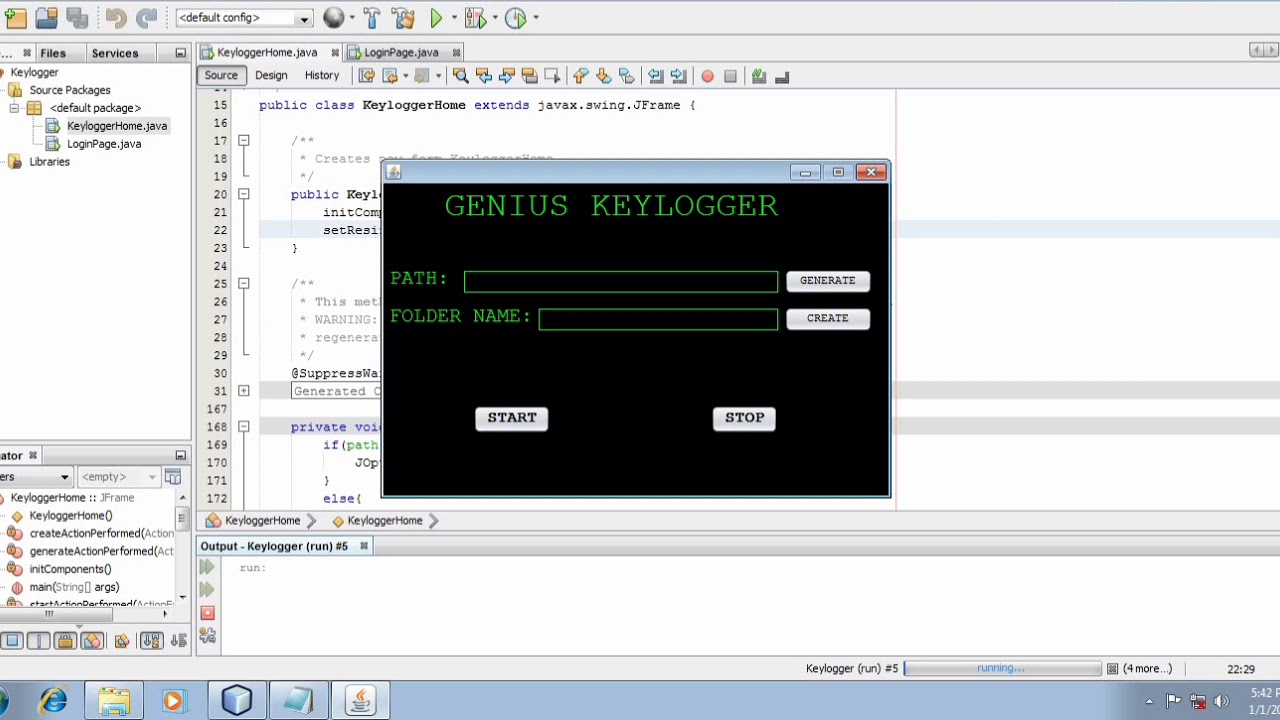Collapse the javadoc fold at line 17
Screen dimensions: 1280x720
(x=243, y=141)
